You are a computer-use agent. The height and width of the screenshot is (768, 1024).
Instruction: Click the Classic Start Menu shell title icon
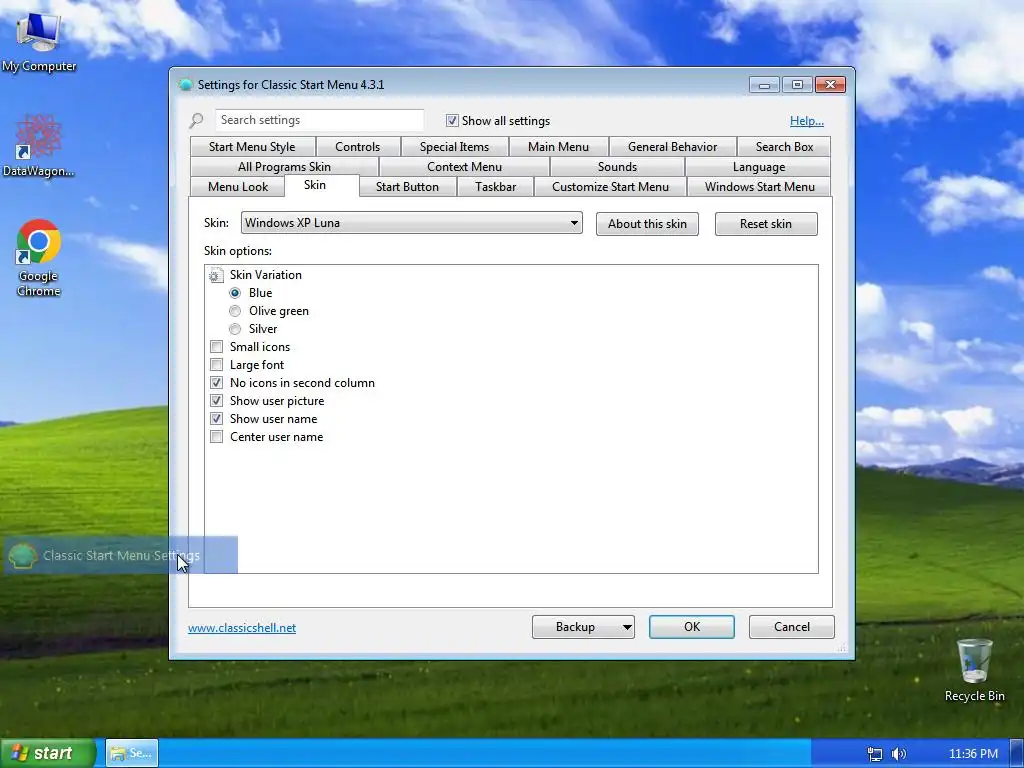185,85
